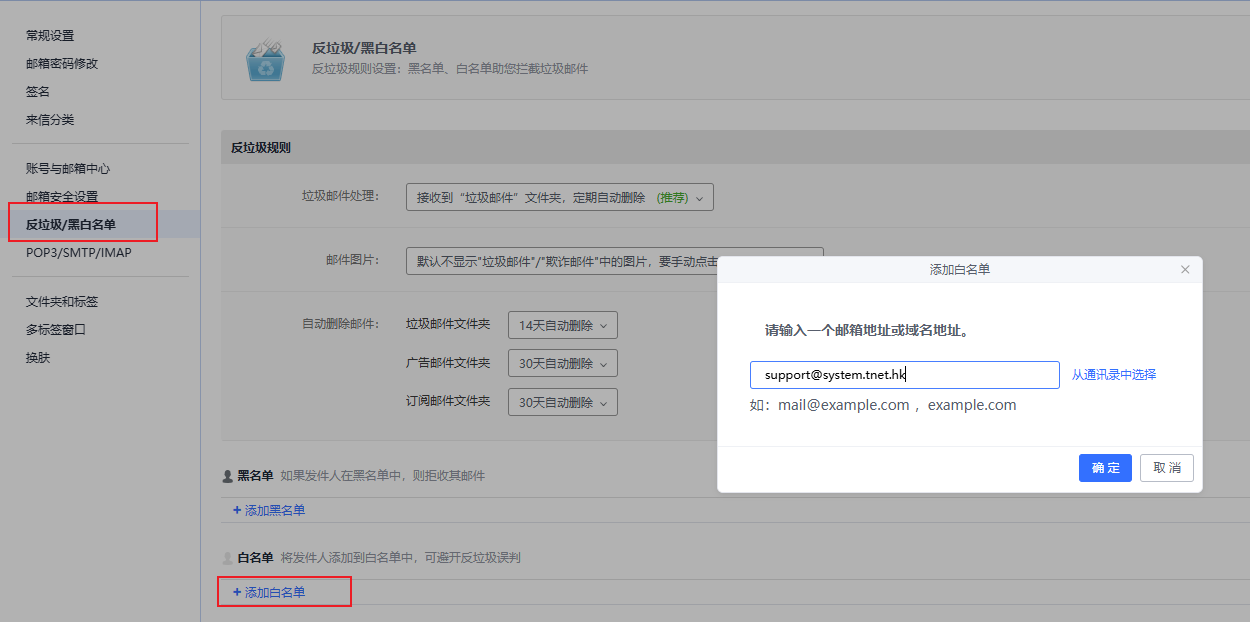Click the 确定 button in dialog
Image resolution: width=1250 pixels, height=622 pixels.
click(x=1105, y=468)
